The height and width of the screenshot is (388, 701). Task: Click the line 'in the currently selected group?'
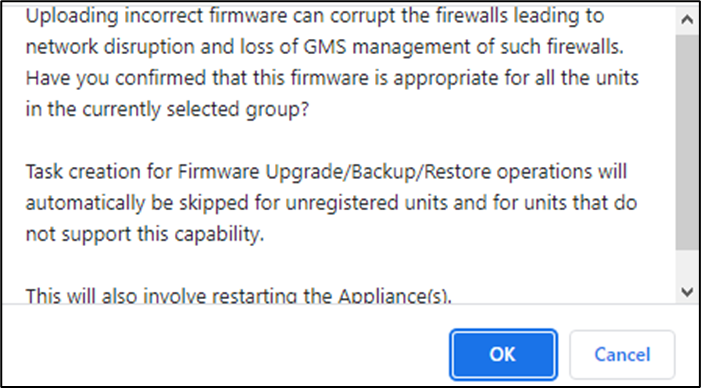pyautogui.click(x=167, y=110)
